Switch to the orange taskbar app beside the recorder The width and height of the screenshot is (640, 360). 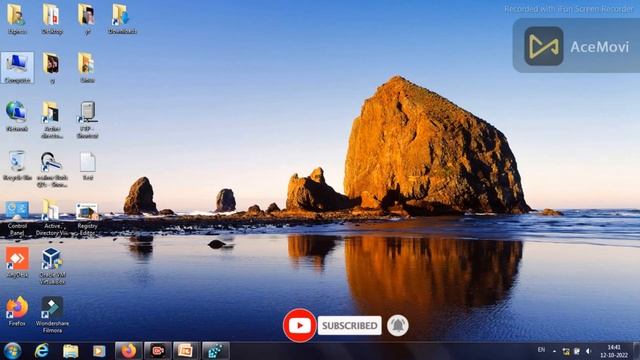(186, 351)
